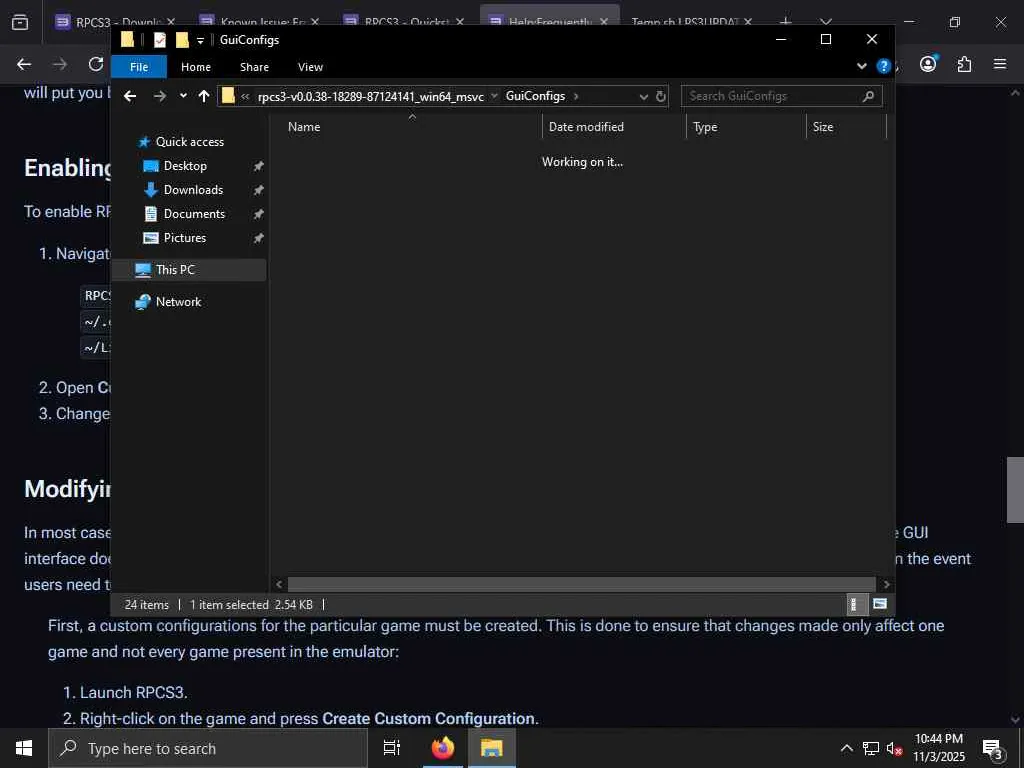Open the Share ribbon tab

point(254,67)
